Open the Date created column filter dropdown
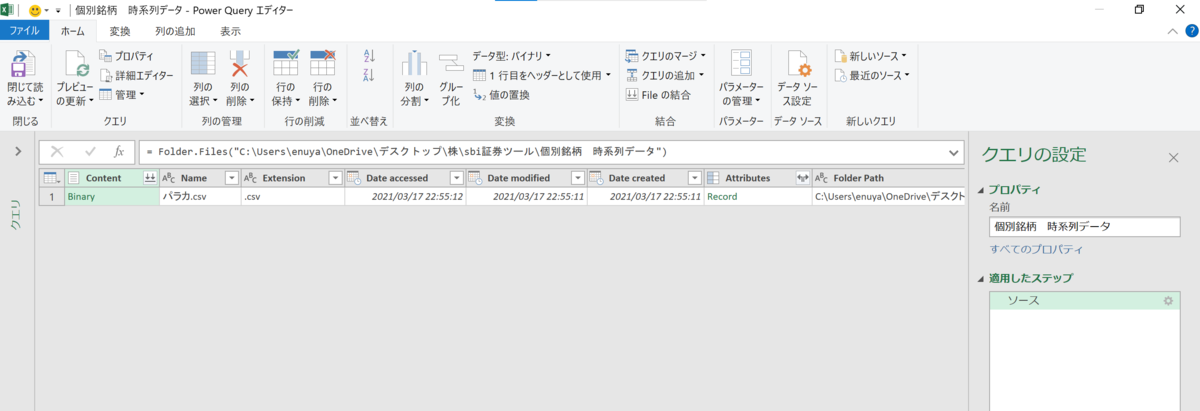This screenshot has height=411, width=1200. point(693,178)
